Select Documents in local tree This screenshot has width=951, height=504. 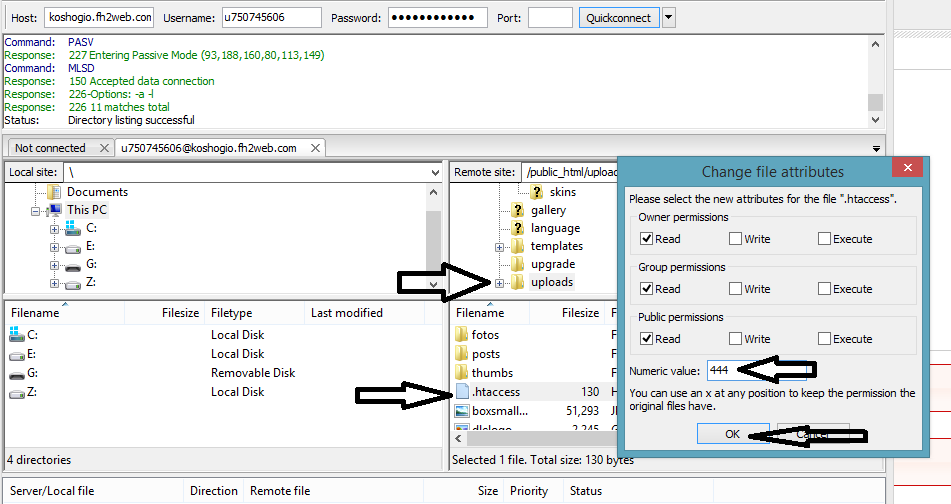click(x=97, y=192)
